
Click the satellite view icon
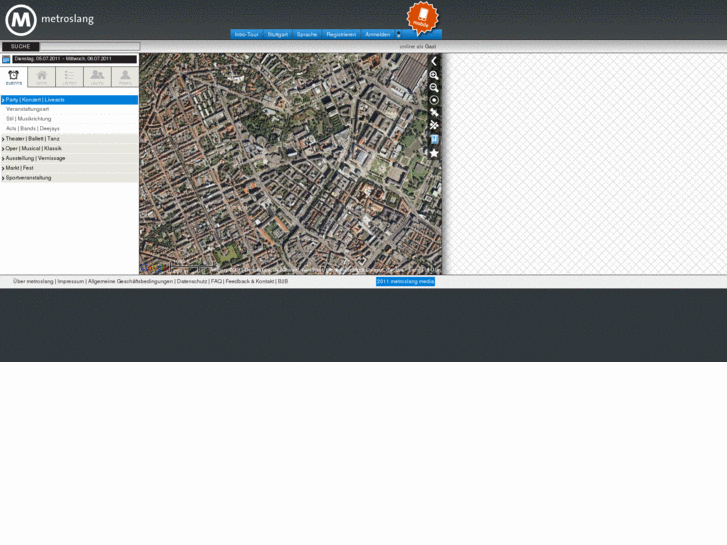434,112
